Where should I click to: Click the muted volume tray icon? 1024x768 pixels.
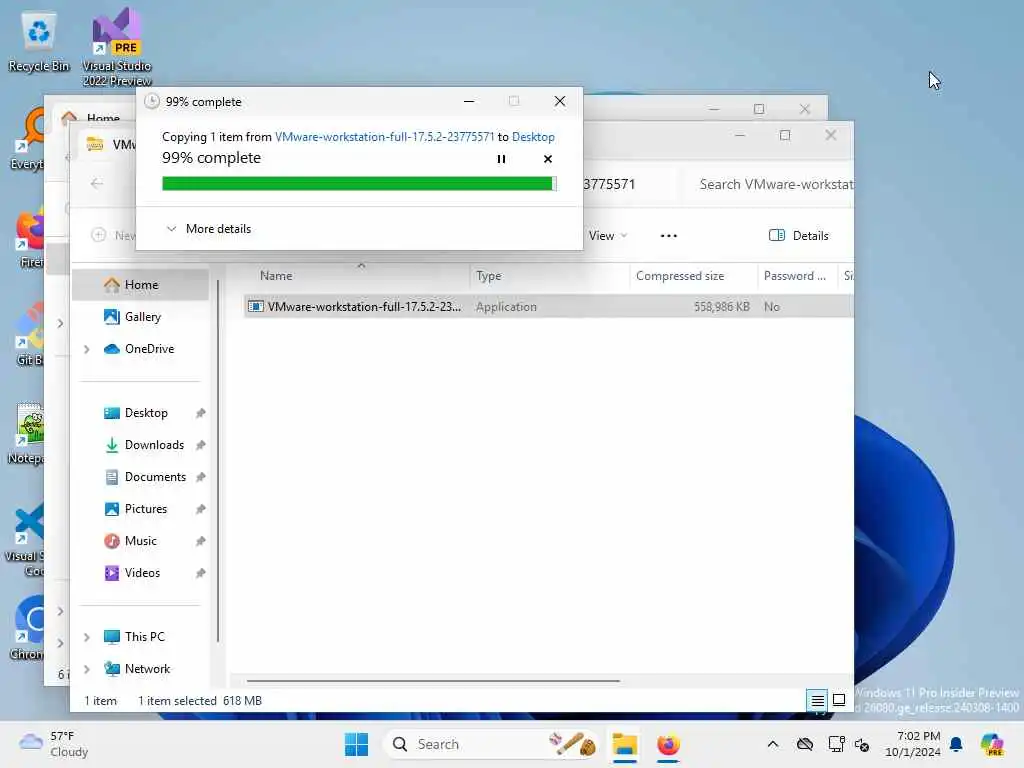pos(863,744)
